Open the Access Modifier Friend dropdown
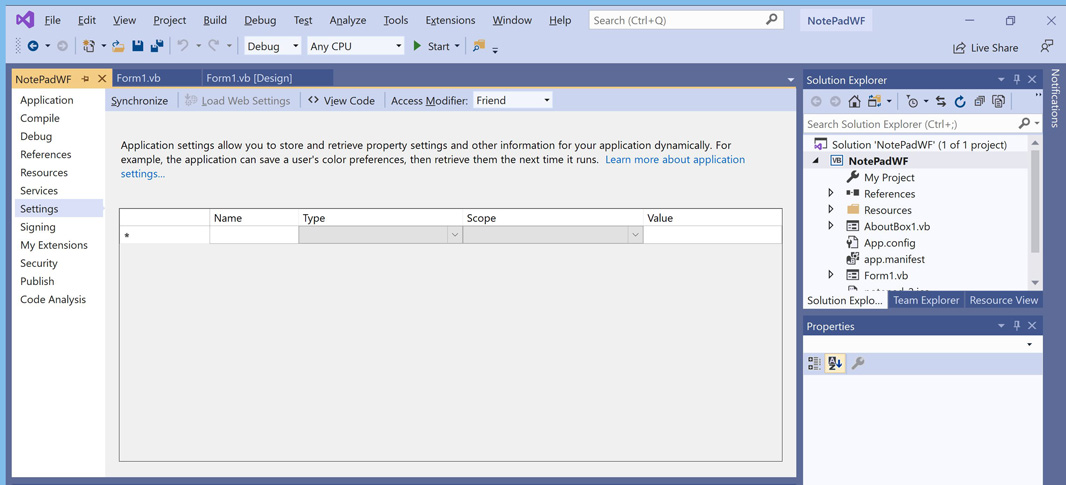Screen dimensions: 1066x485 (513, 100)
